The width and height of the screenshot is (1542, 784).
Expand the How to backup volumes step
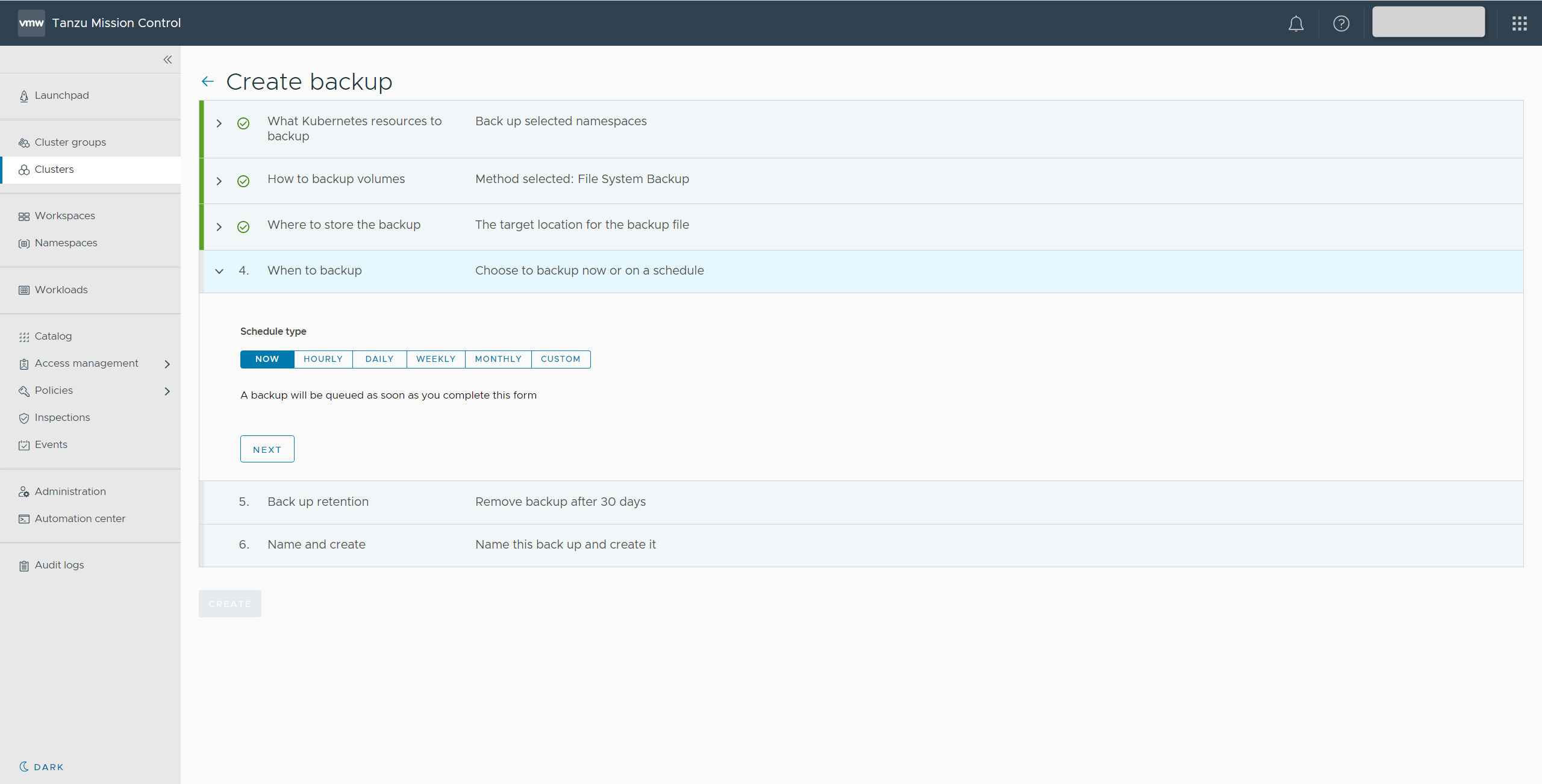click(x=219, y=181)
